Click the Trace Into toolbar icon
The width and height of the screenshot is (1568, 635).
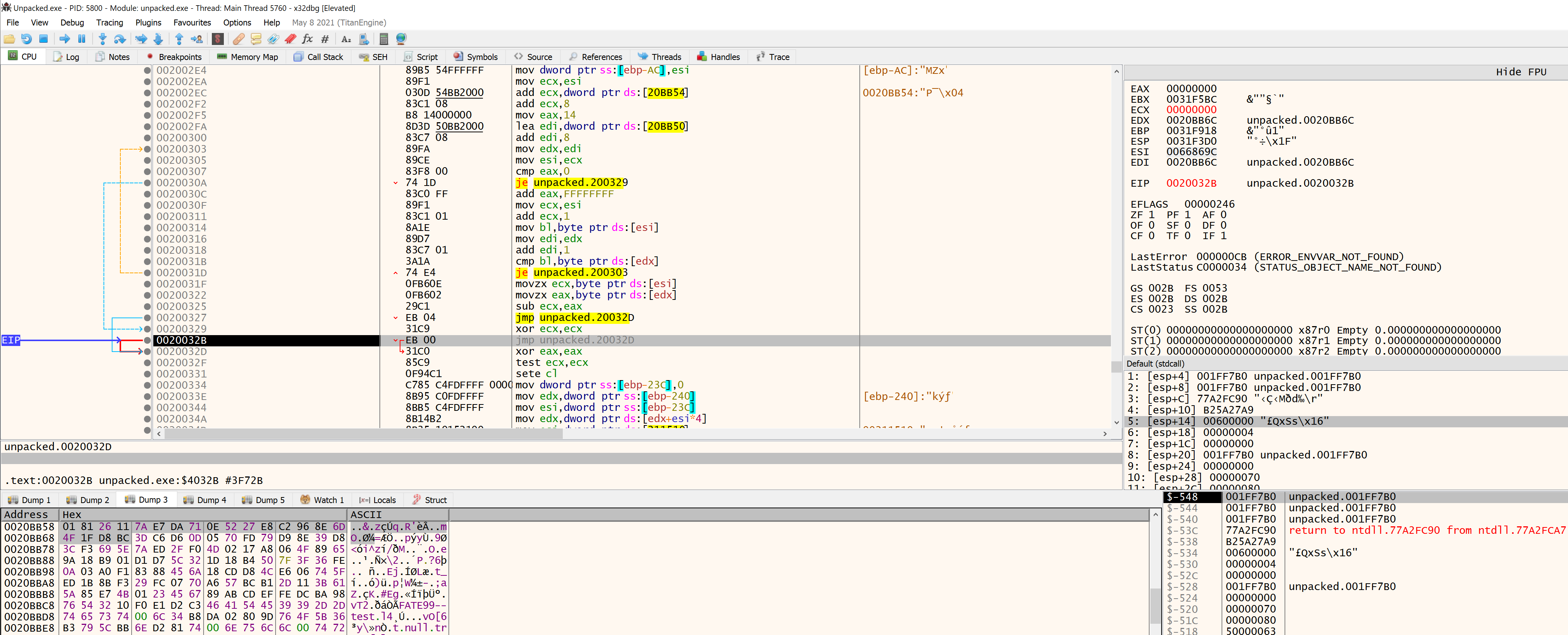[141, 39]
